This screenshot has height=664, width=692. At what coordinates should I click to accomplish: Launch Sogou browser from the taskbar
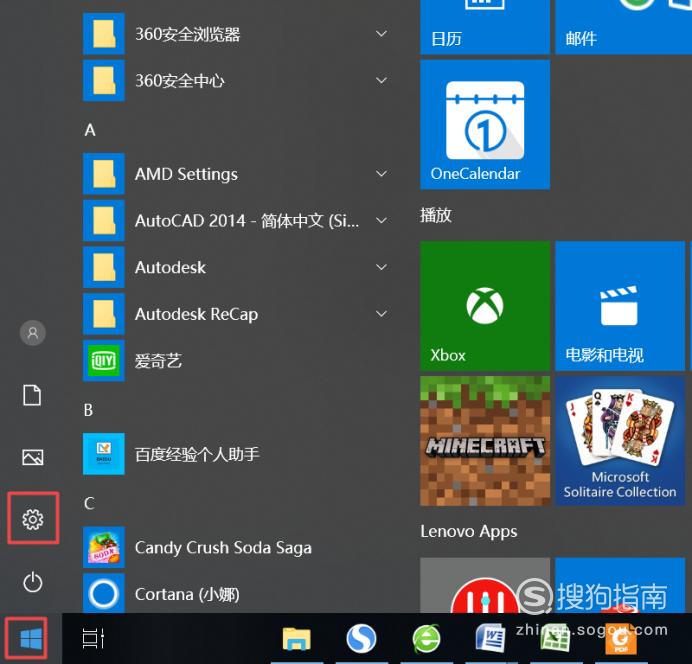click(x=361, y=638)
